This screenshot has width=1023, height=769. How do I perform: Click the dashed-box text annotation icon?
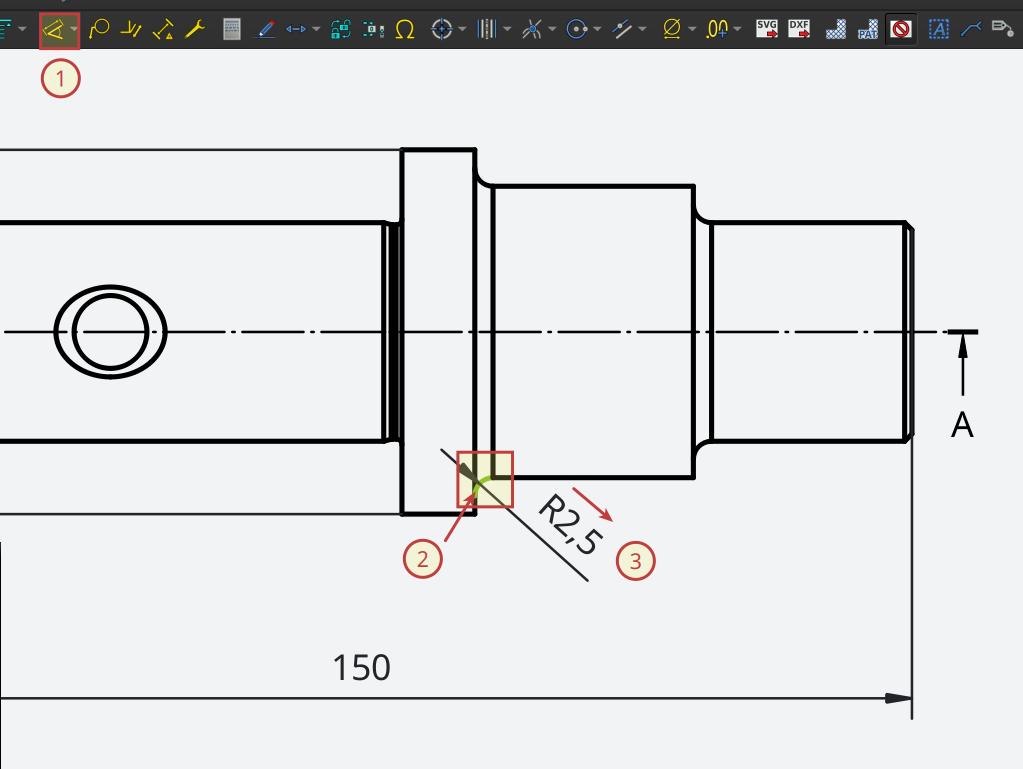click(x=938, y=30)
